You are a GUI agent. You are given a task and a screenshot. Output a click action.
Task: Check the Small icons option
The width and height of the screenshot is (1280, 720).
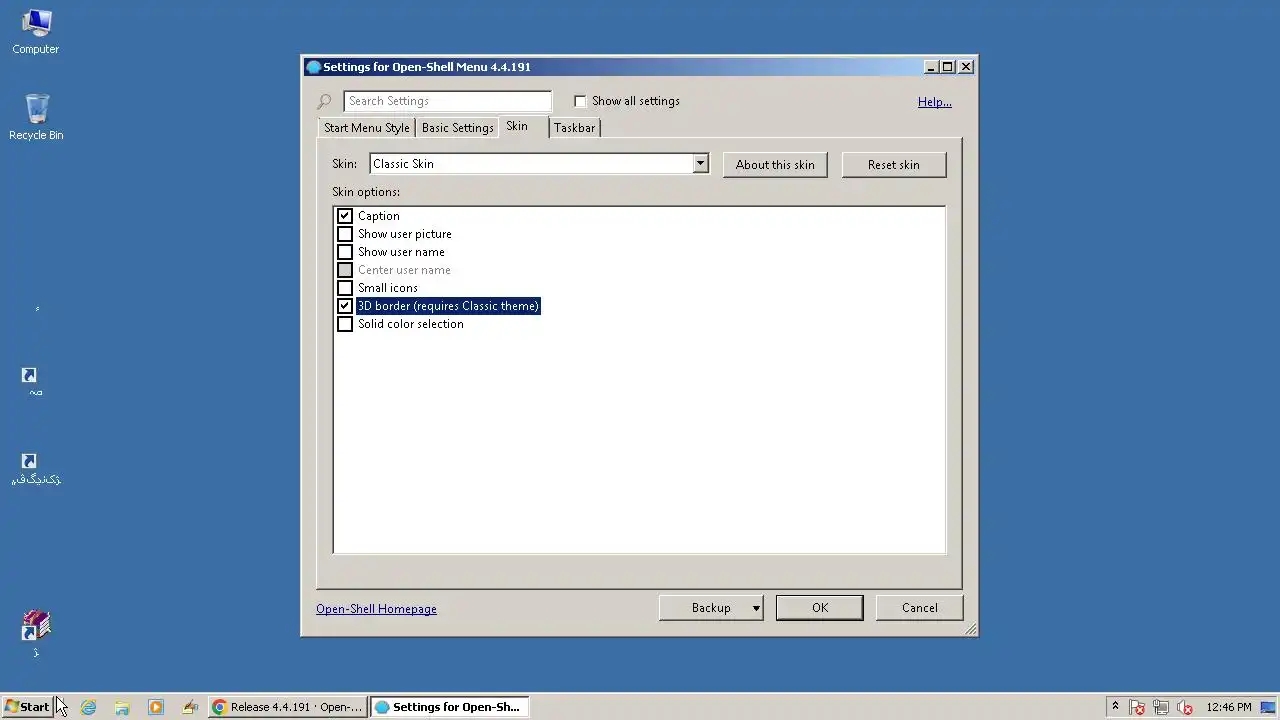pyautogui.click(x=345, y=288)
